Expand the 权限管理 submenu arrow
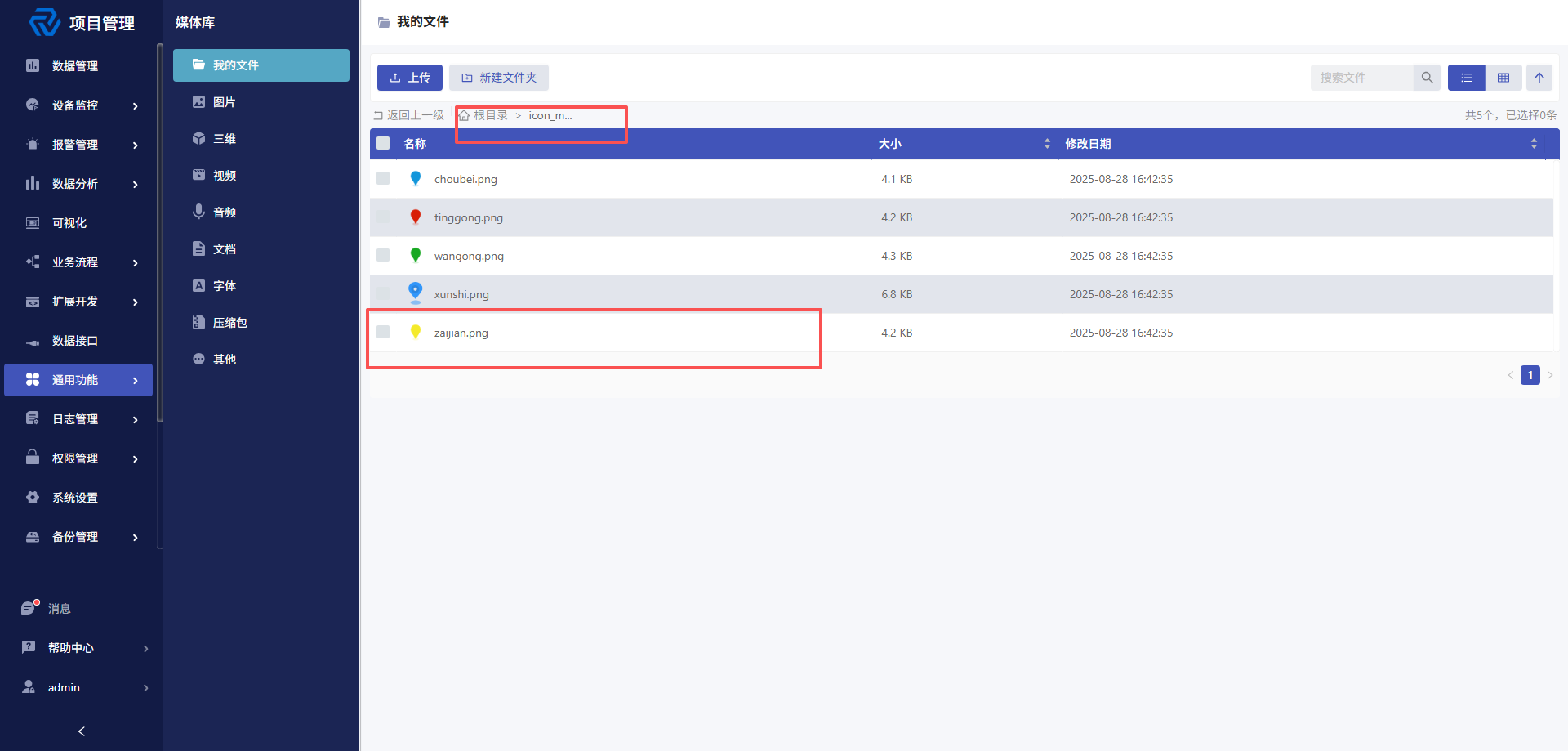This screenshot has width=1568, height=751. pyautogui.click(x=136, y=458)
